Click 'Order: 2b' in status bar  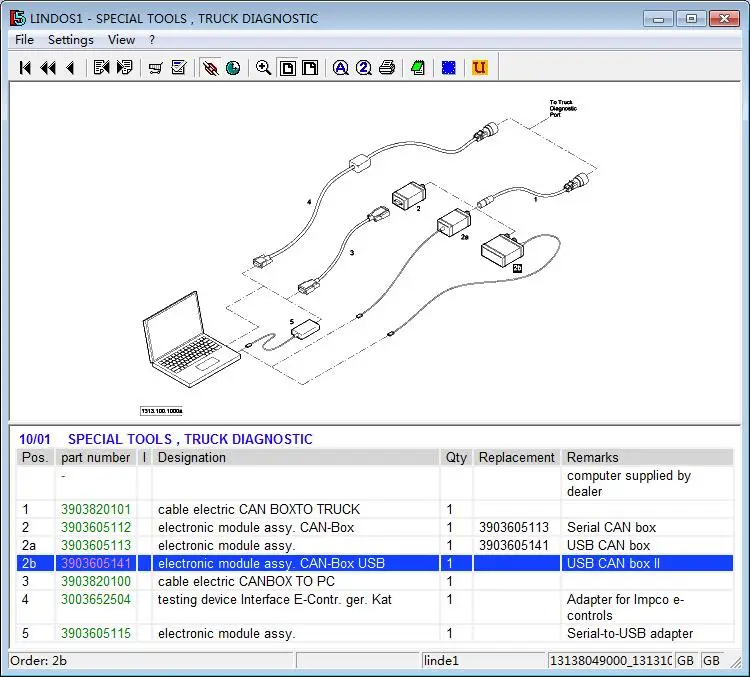[38, 661]
